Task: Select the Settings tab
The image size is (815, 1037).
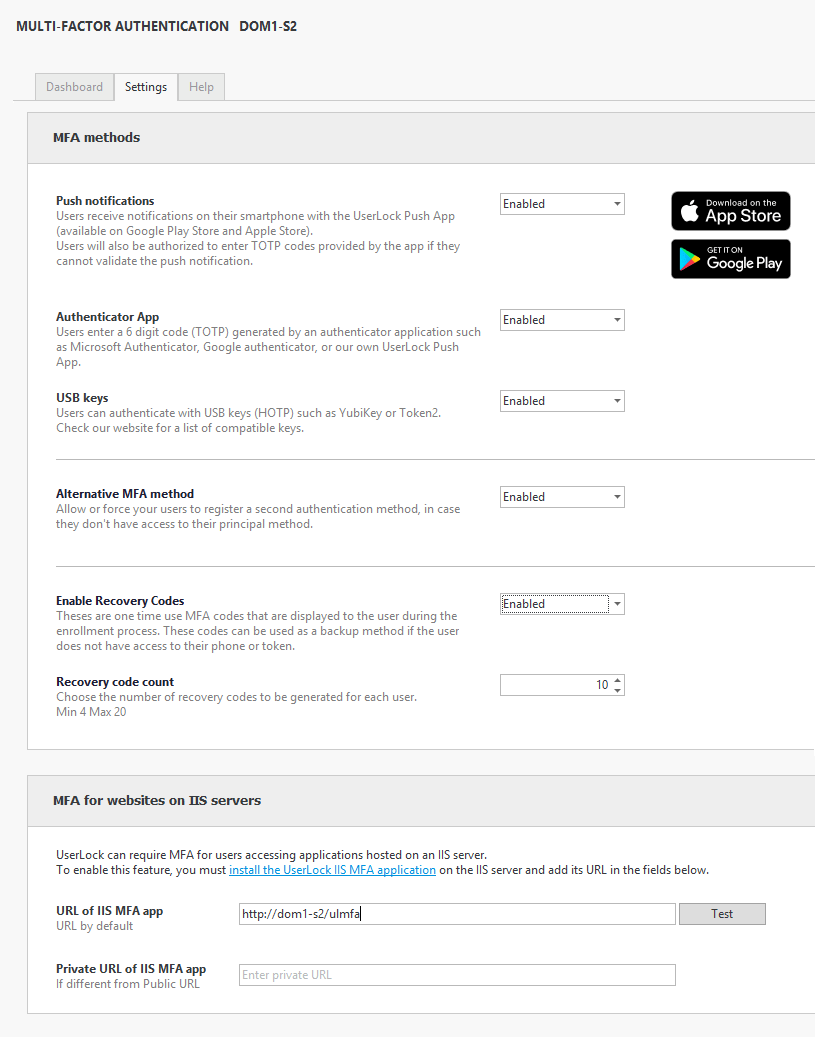Action: [x=146, y=87]
